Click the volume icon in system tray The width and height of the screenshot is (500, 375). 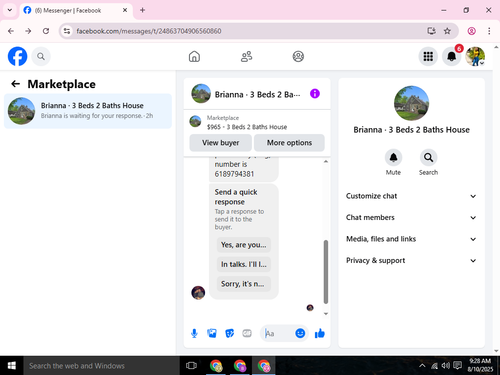445,366
